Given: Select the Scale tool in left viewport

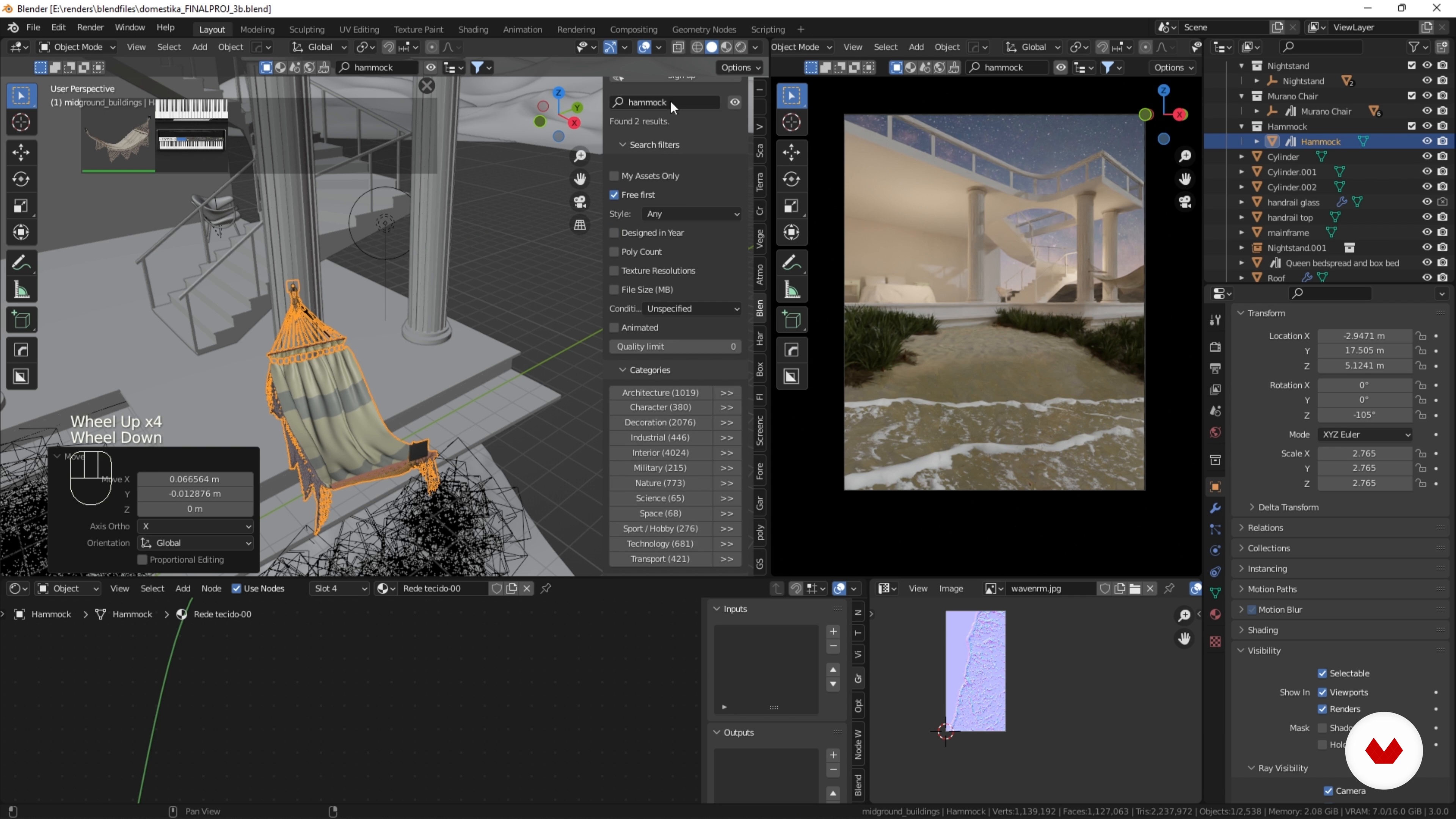Looking at the screenshot, I should tap(21, 206).
